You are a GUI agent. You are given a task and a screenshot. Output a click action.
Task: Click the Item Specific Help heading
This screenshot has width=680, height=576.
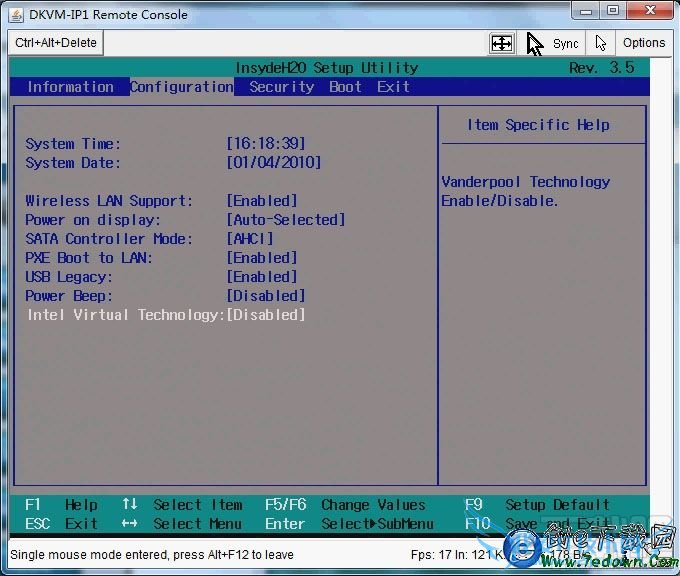coord(538,125)
